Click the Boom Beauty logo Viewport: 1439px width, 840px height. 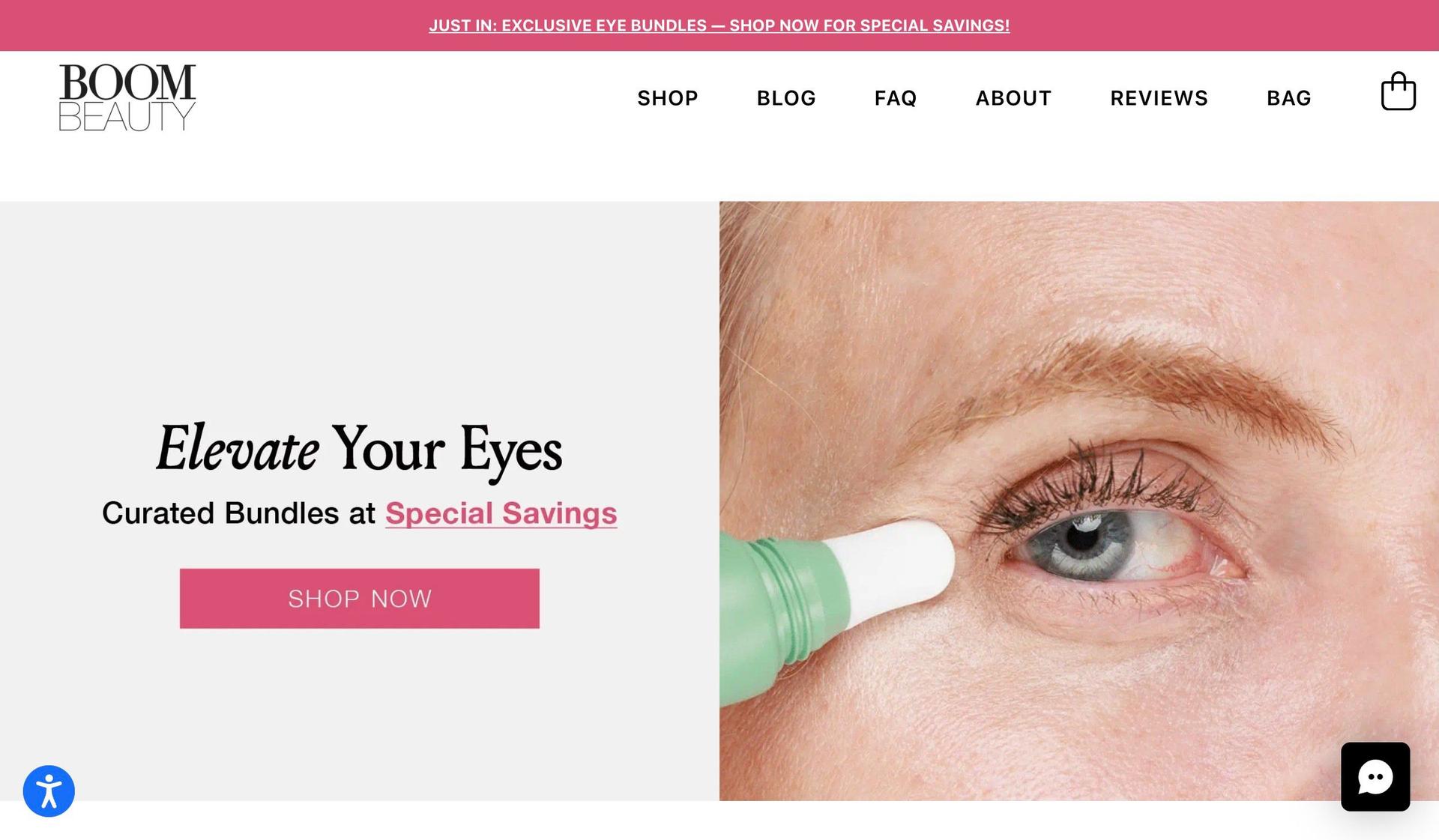point(127,97)
